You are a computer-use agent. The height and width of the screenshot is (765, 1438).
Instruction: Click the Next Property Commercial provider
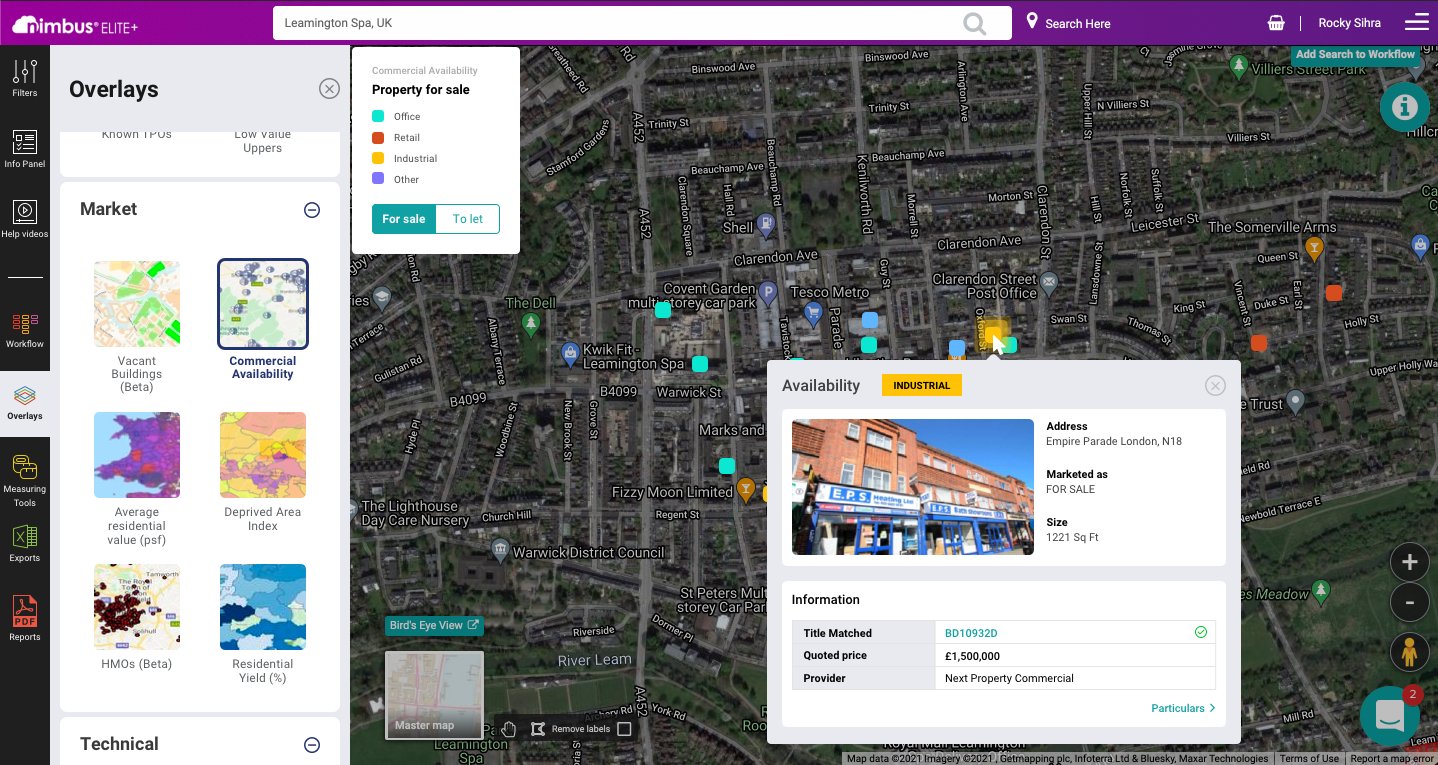coord(1009,678)
